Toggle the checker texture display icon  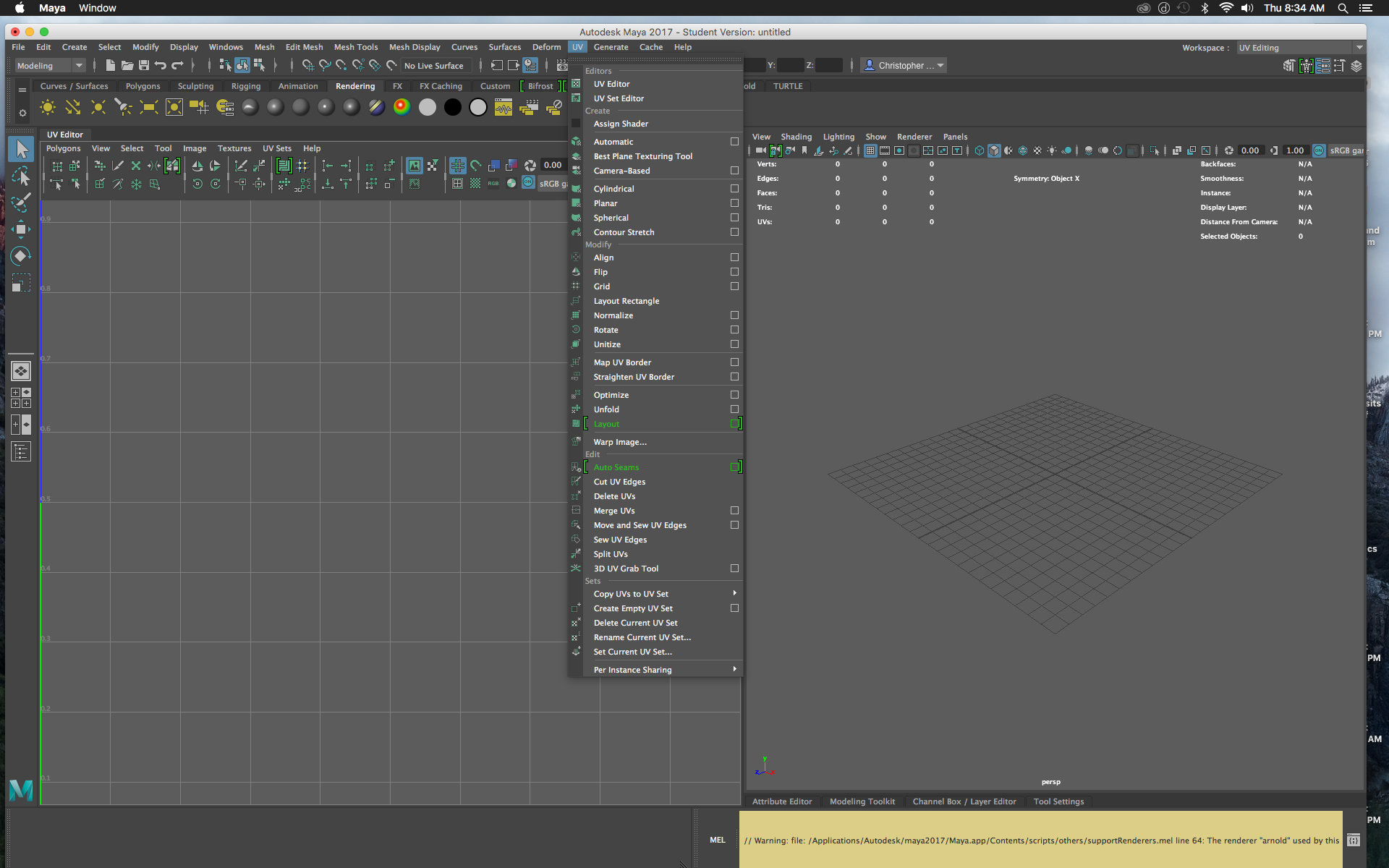click(475, 184)
